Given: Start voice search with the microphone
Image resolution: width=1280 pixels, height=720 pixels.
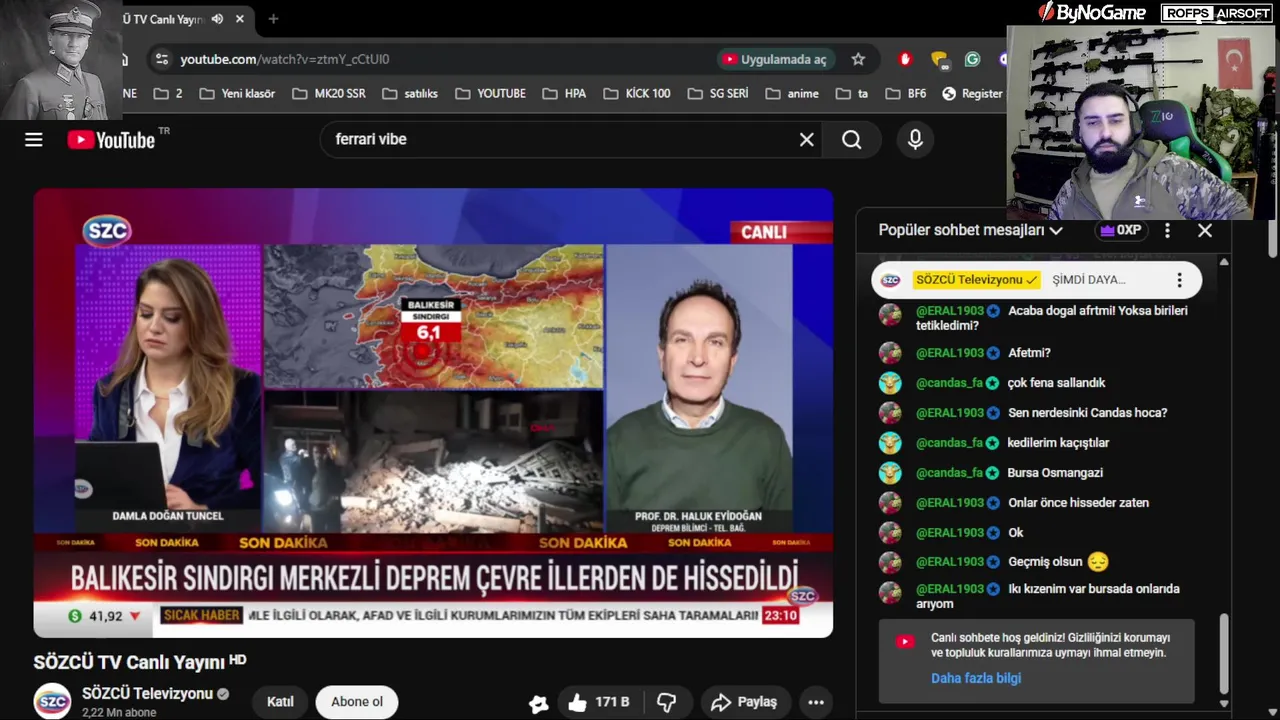Looking at the screenshot, I should tap(915, 140).
